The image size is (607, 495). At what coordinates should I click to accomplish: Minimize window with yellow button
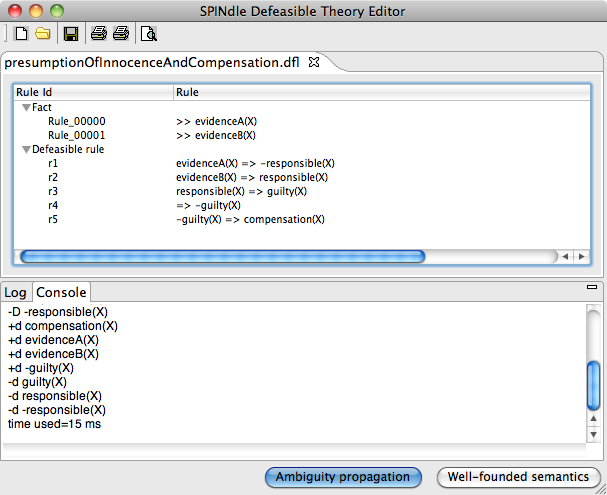[x=36, y=11]
